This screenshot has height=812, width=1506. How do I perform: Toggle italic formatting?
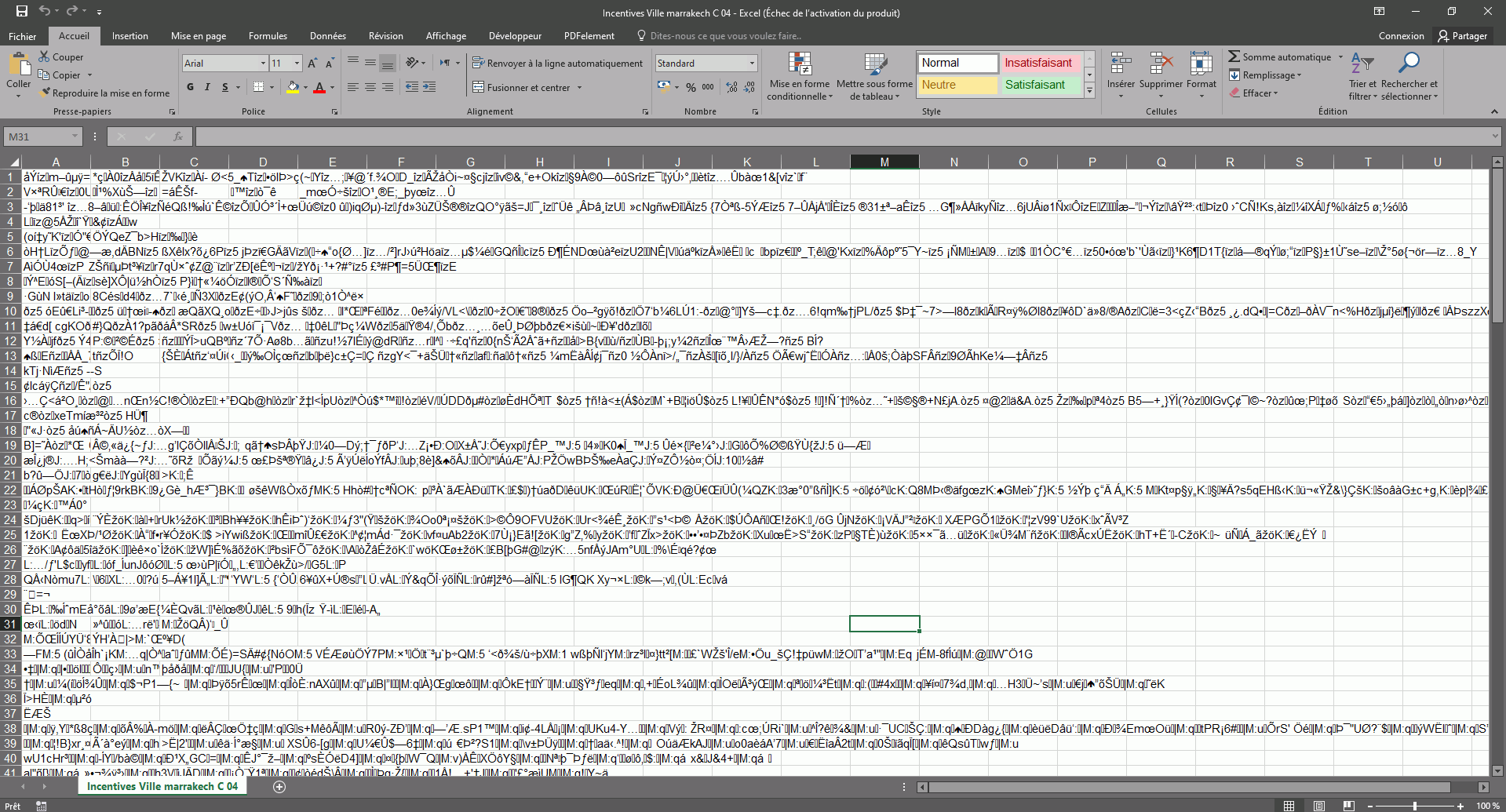(207, 87)
